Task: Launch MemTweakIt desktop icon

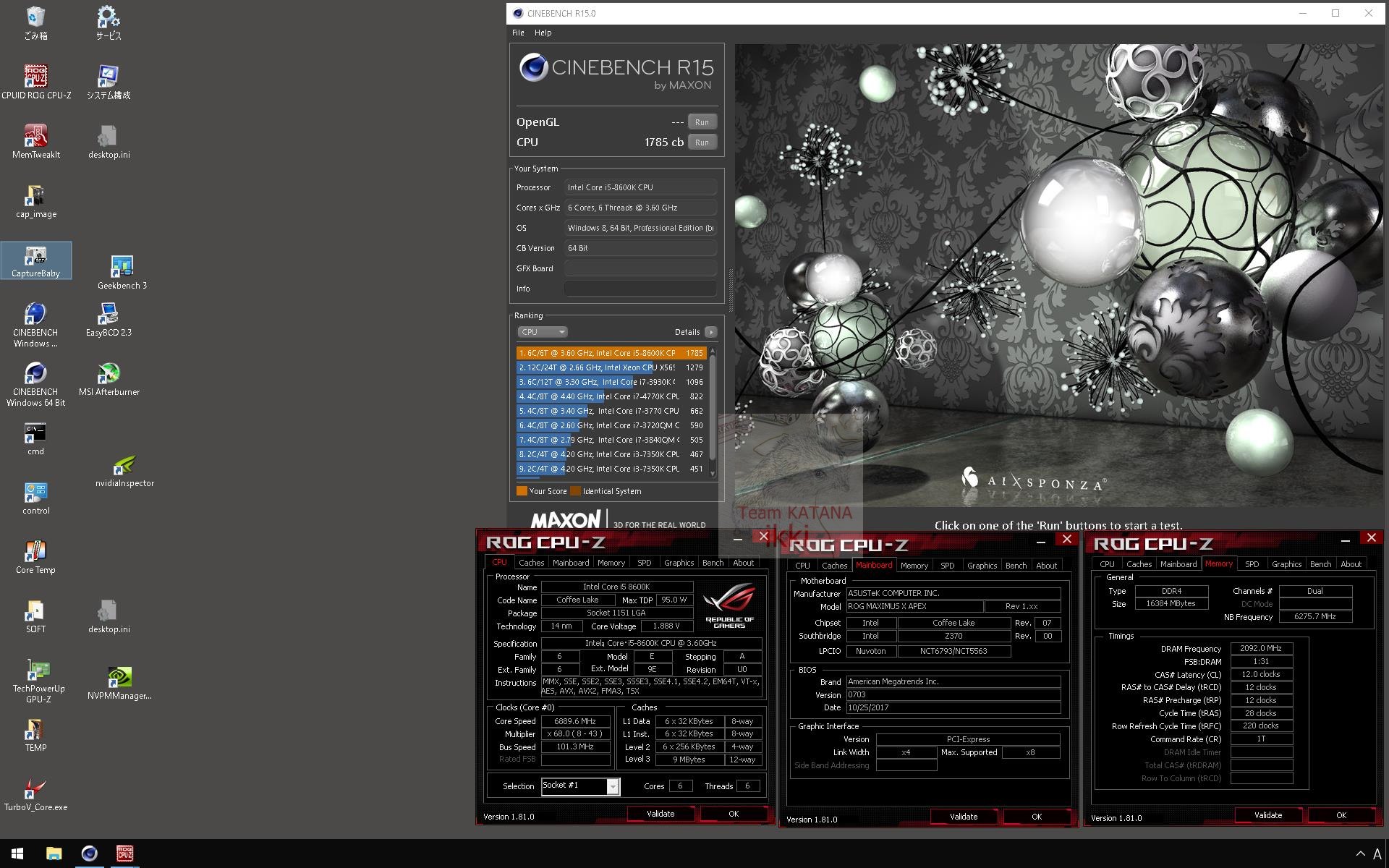Action: (35, 141)
